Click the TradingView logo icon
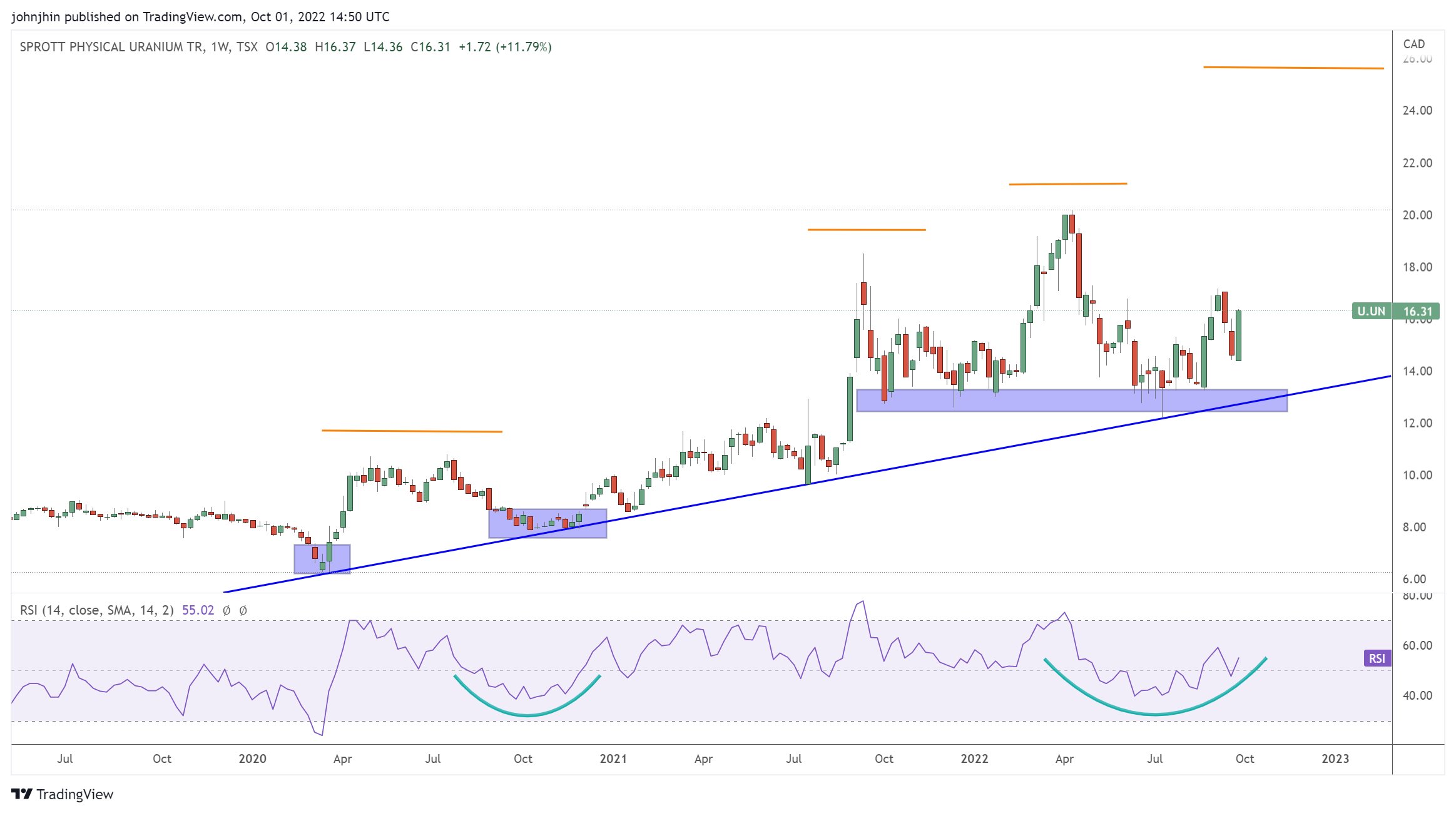Image resolution: width=1456 pixels, height=813 pixels. (x=21, y=794)
